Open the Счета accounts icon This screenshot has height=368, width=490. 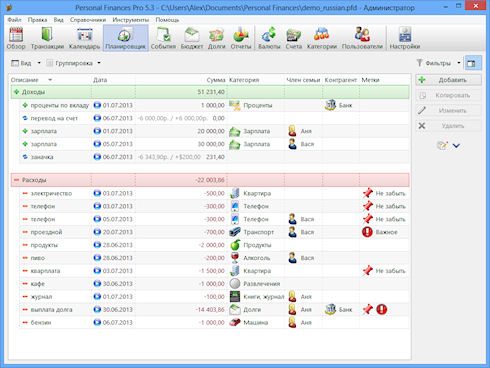click(x=293, y=38)
